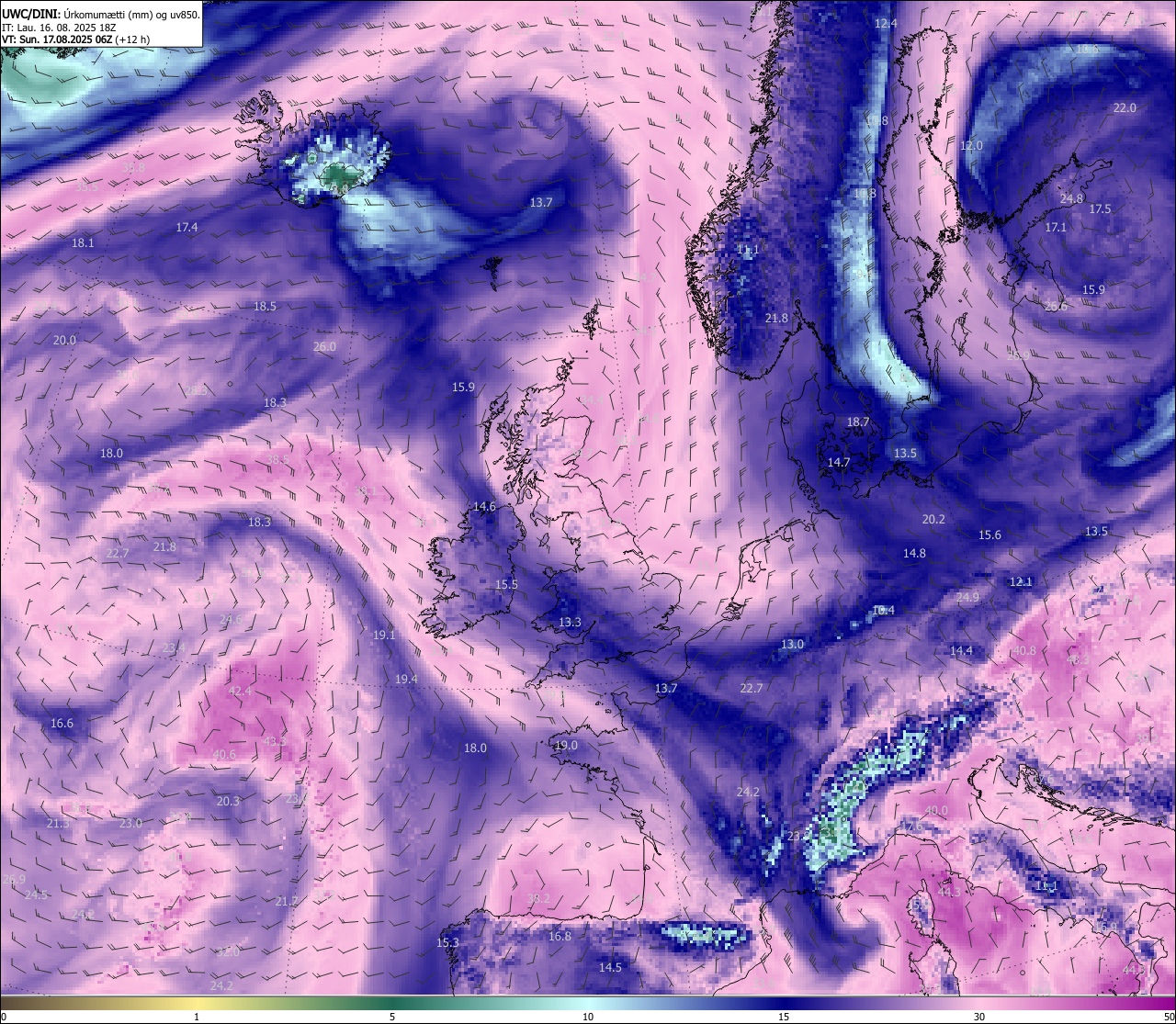Click the 20.2 value over northern Germany
The height and width of the screenshot is (1024, 1176).
[x=933, y=519]
